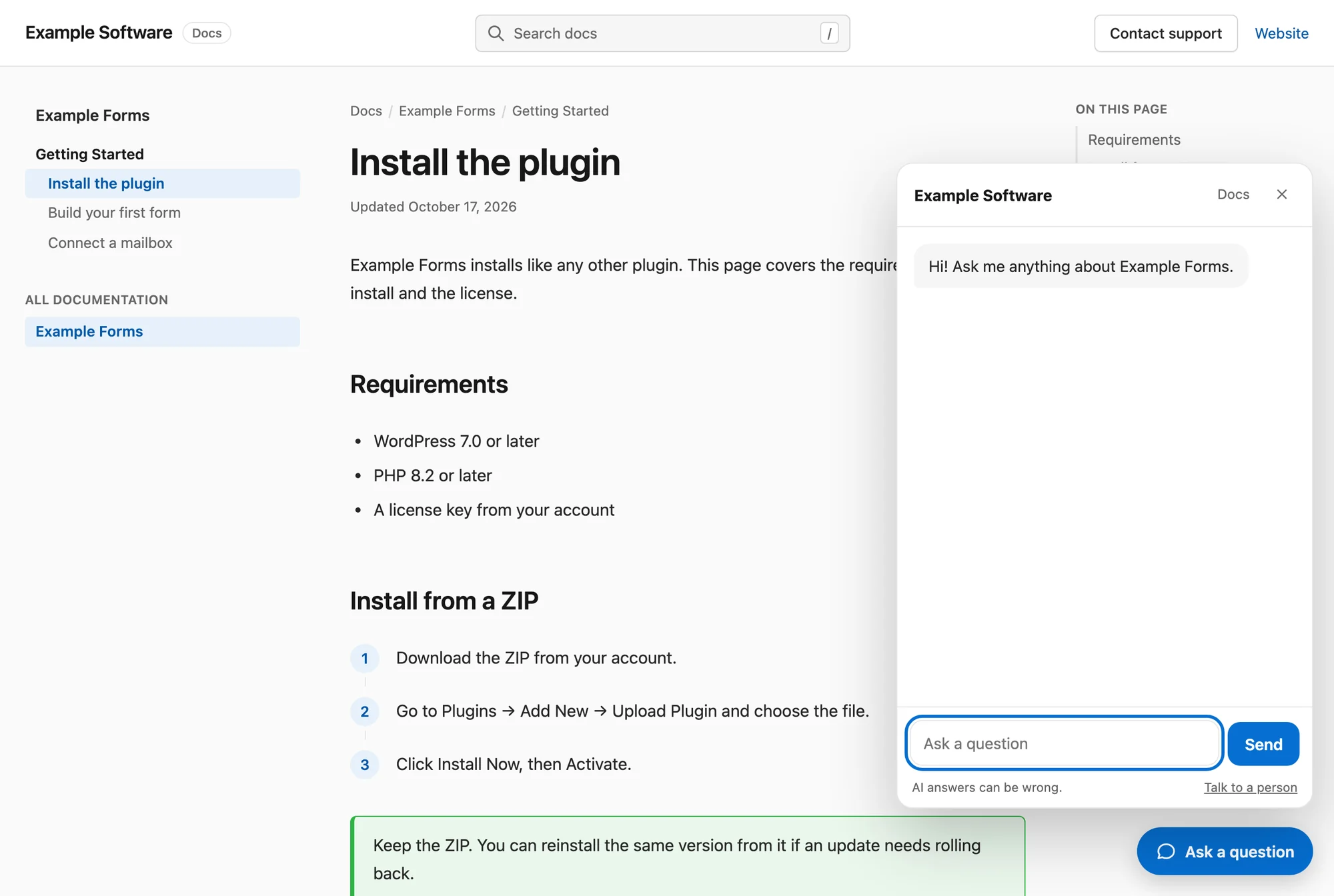Image resolution: width=1334 pixels, height=896 pixels.
Task: Click the Requirements heading
Action: 429,385
